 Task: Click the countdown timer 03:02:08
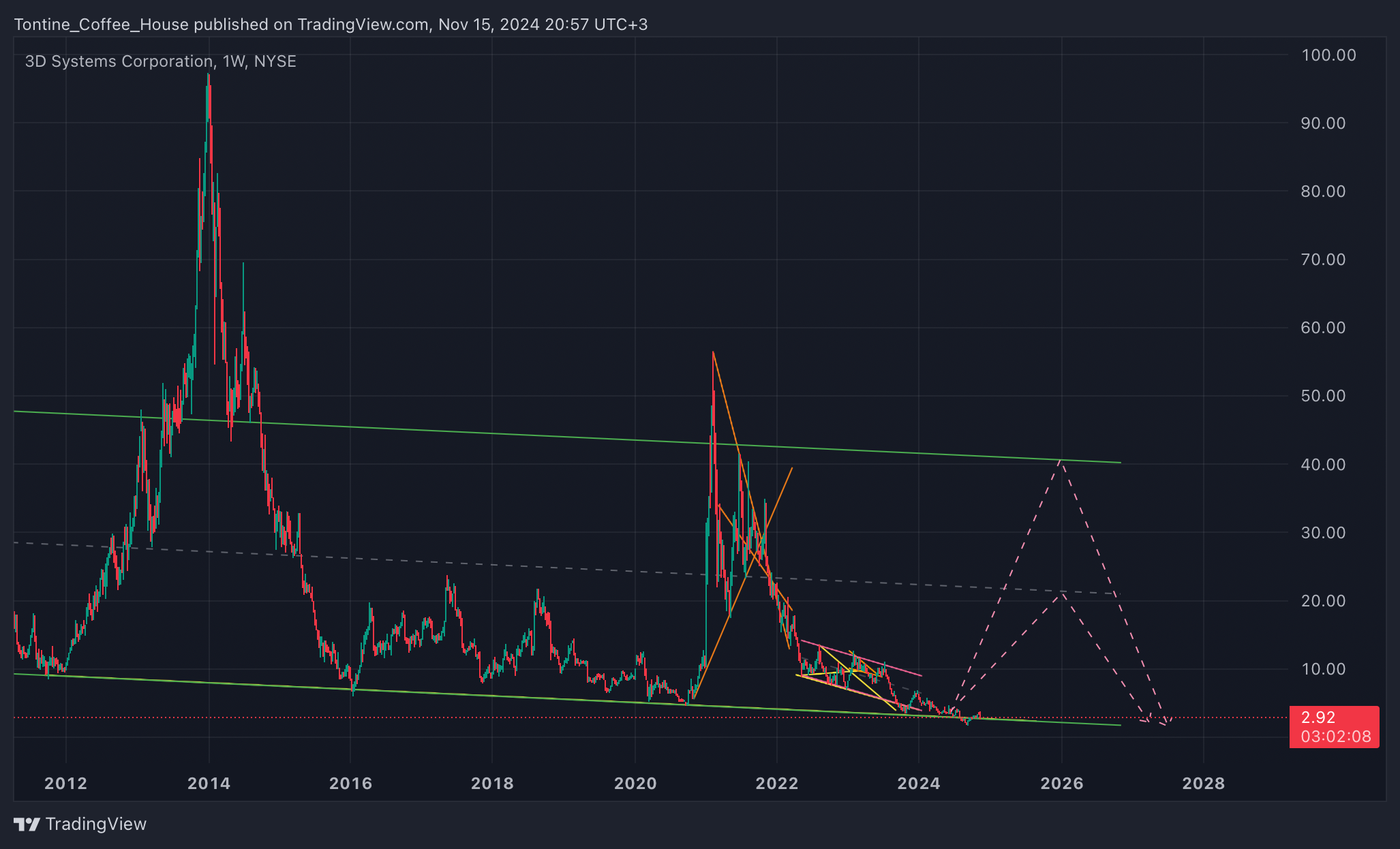pos(1335,737)
